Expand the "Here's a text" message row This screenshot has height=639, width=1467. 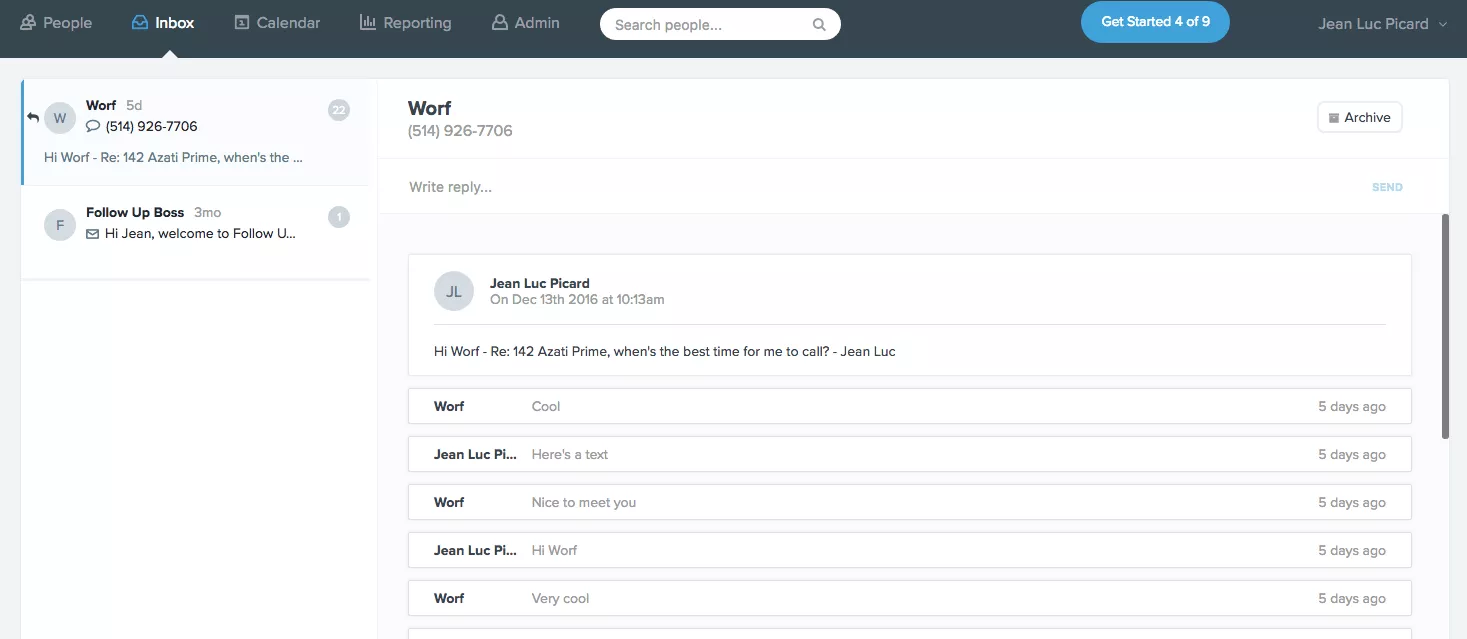(x=909, y=454)
